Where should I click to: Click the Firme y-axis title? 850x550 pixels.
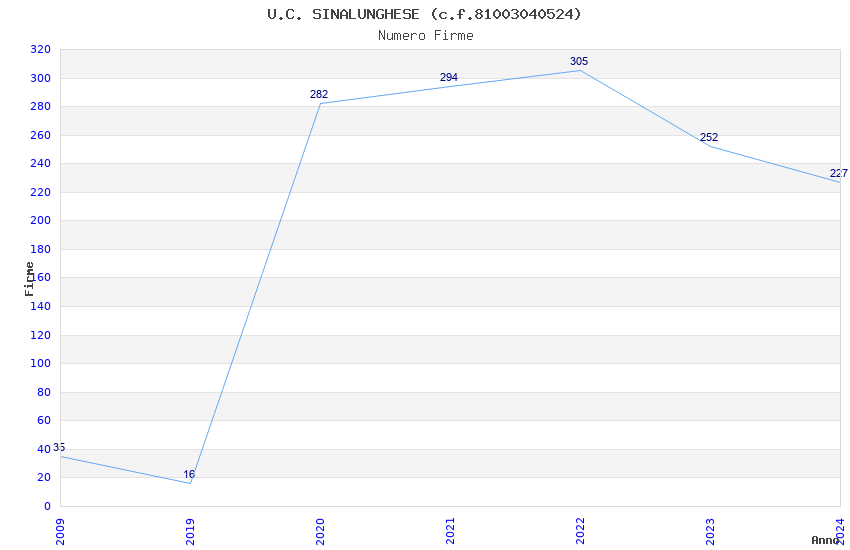pyautogui.click(x=30, y=278)
